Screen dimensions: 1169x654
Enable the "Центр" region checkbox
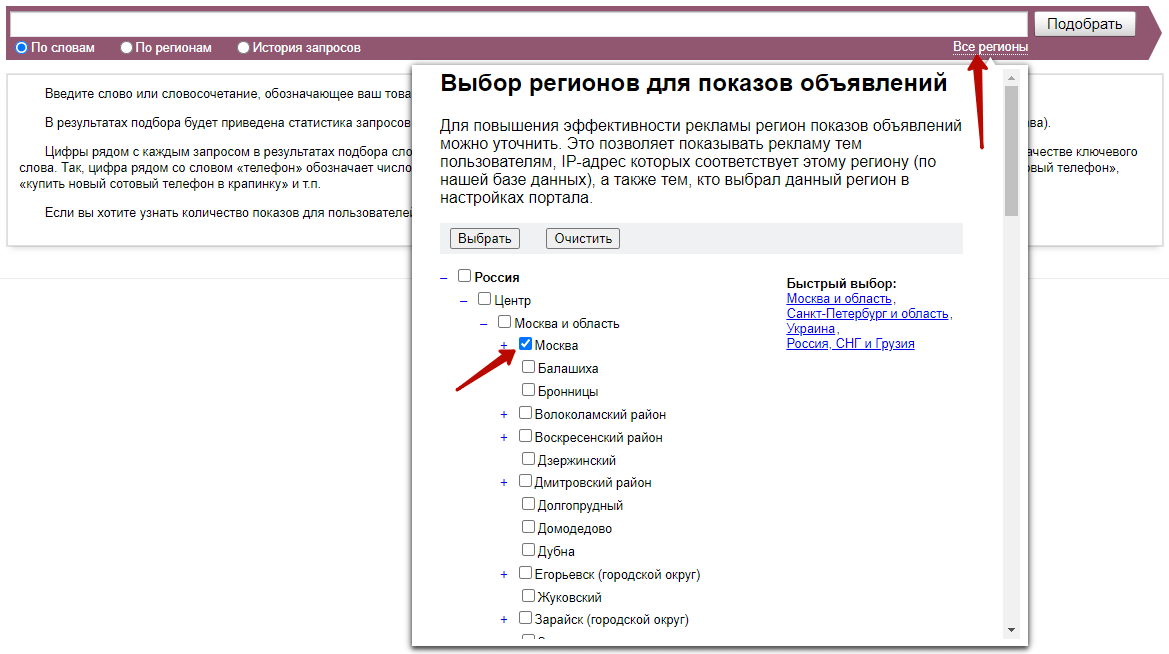point(486,299)
